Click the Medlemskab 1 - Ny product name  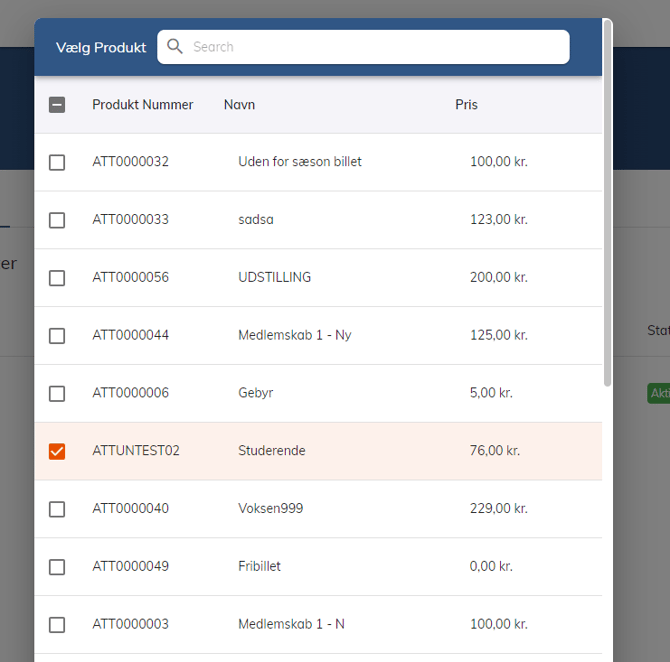(294, 335)
